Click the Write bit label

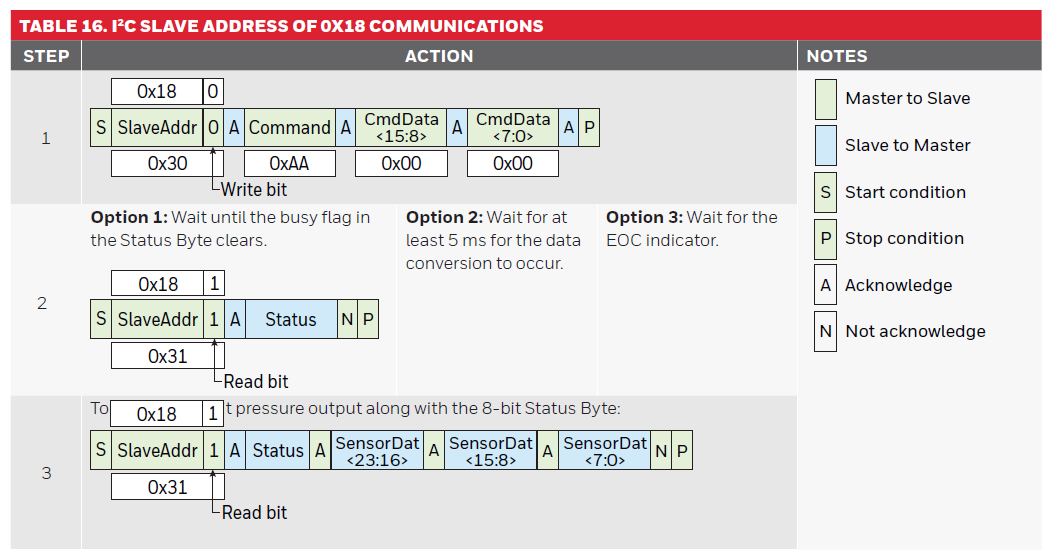pos(254,189)
